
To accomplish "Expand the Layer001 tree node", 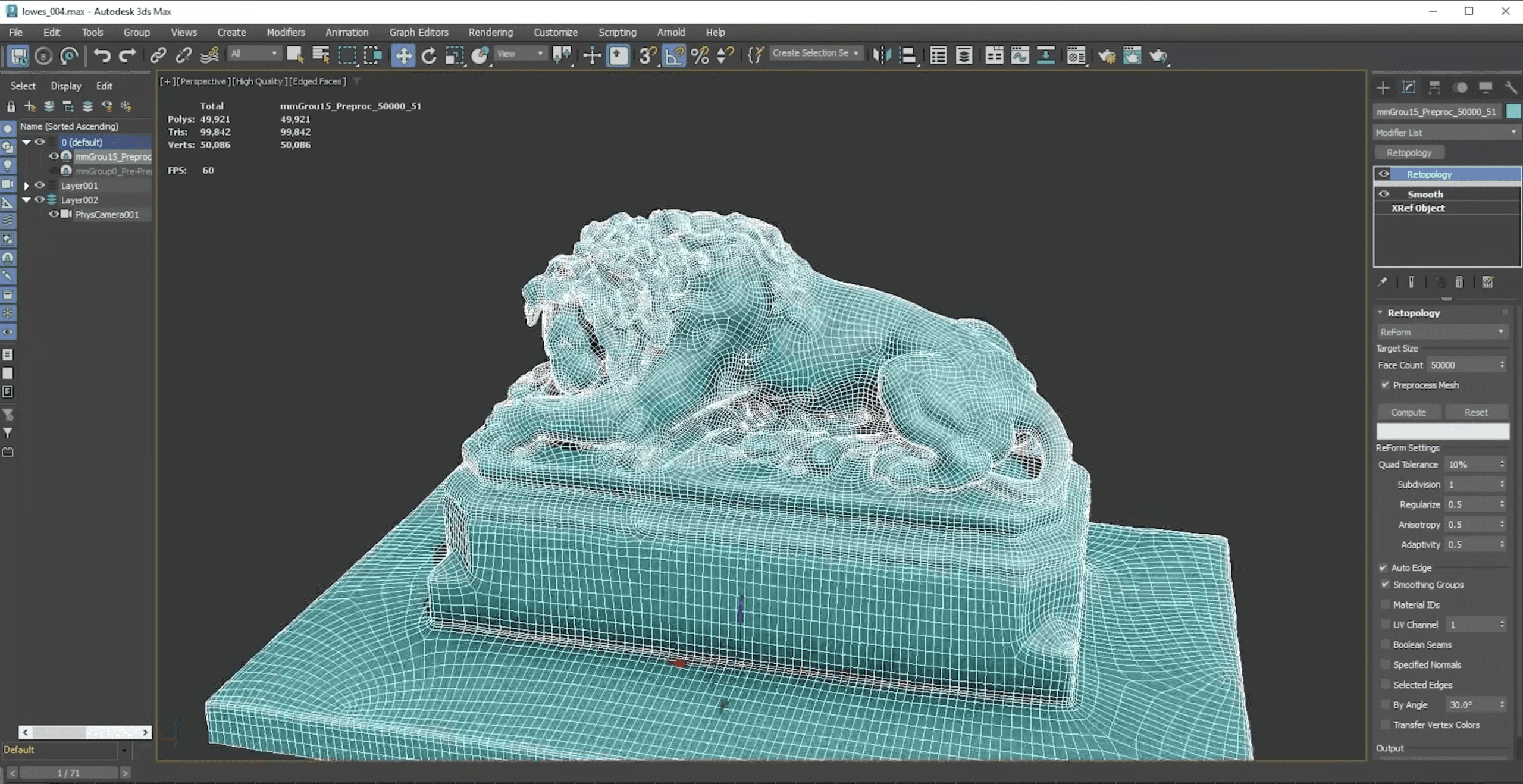I will [26, 186].
